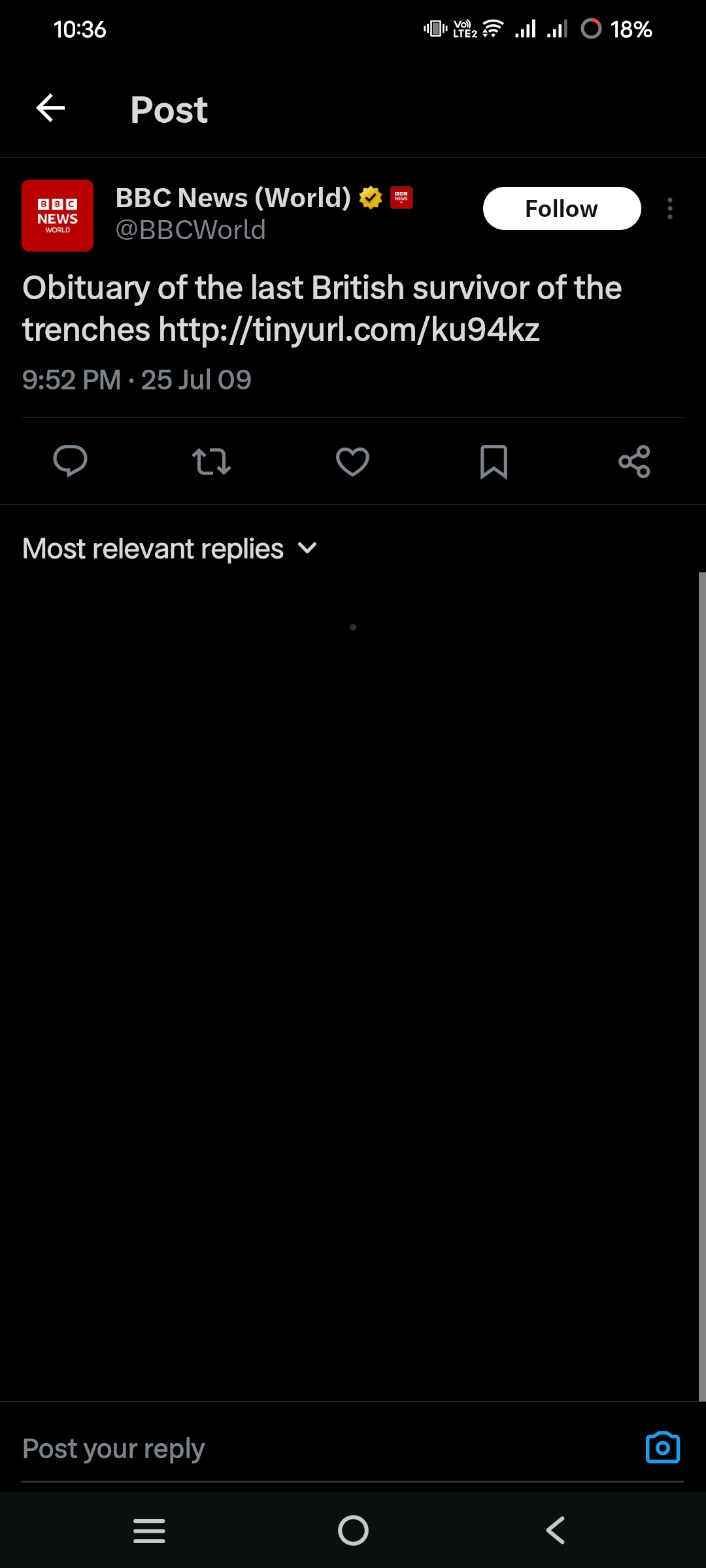Follow BBC News (World)
This screenshot has width=706, height=1568.
(562, 208)
